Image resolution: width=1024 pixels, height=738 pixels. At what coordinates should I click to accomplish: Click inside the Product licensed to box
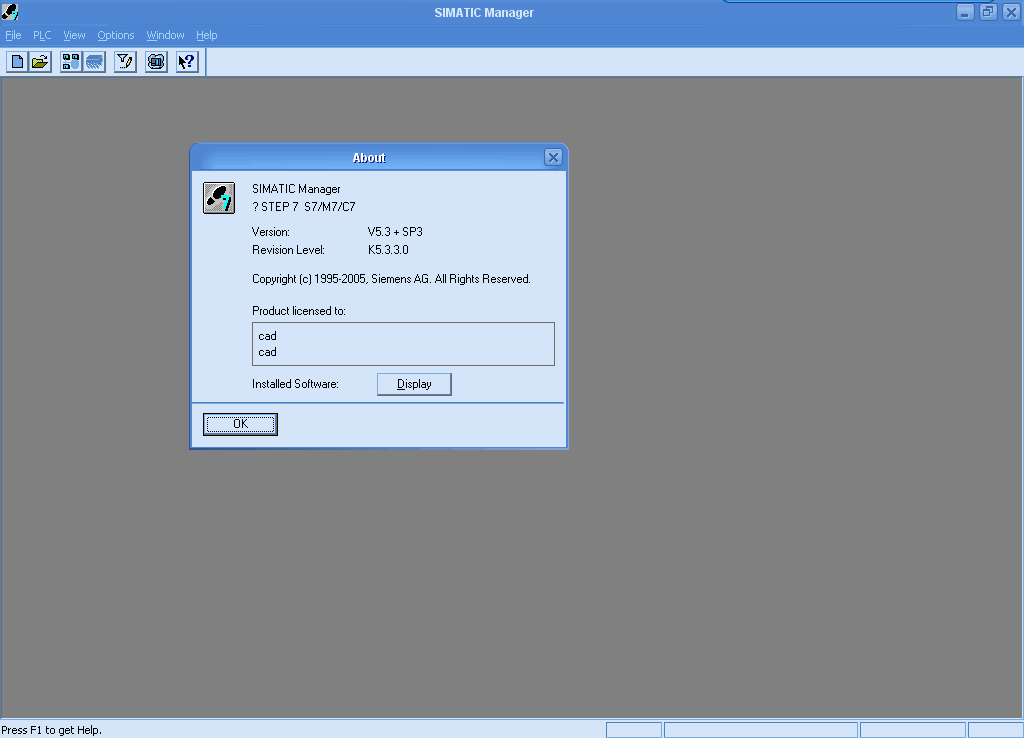tap(403, 344)
